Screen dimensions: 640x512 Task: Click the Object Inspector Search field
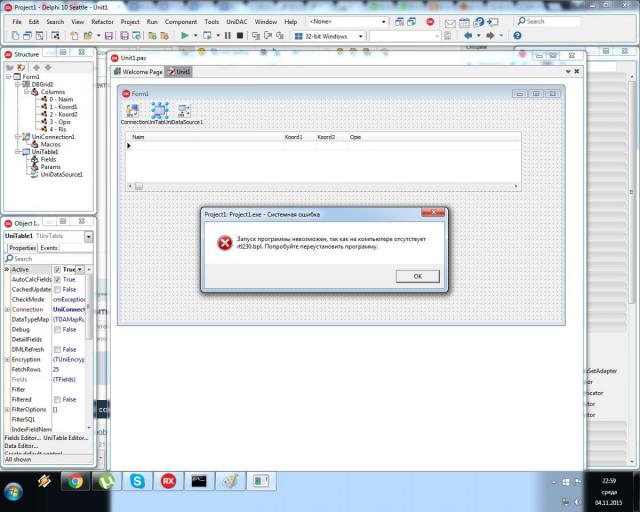48,258
